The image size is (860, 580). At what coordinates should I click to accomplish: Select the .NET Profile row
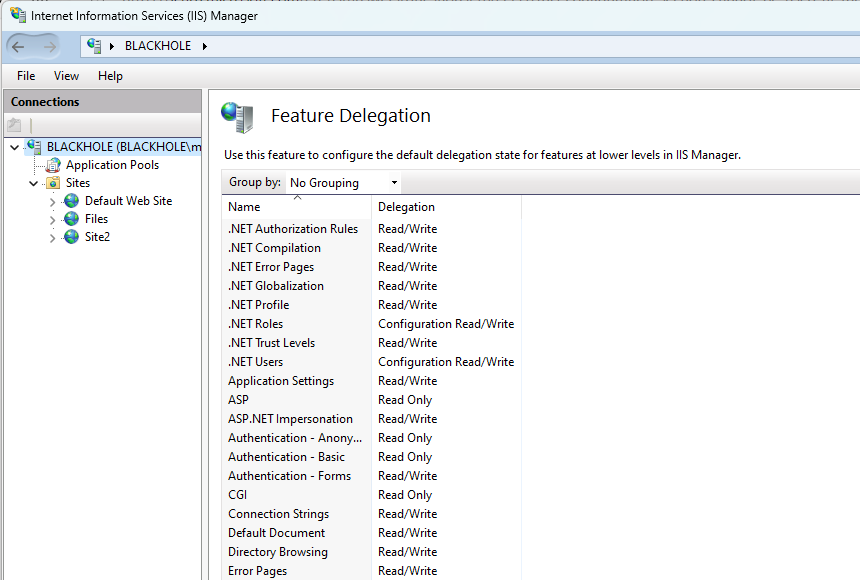tap(371, 305)
